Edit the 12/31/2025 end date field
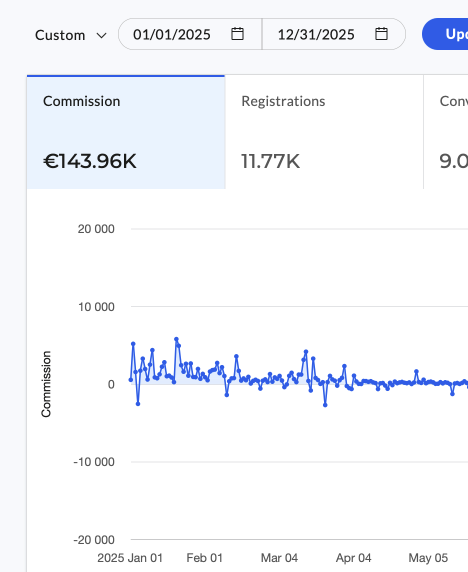 334,34
